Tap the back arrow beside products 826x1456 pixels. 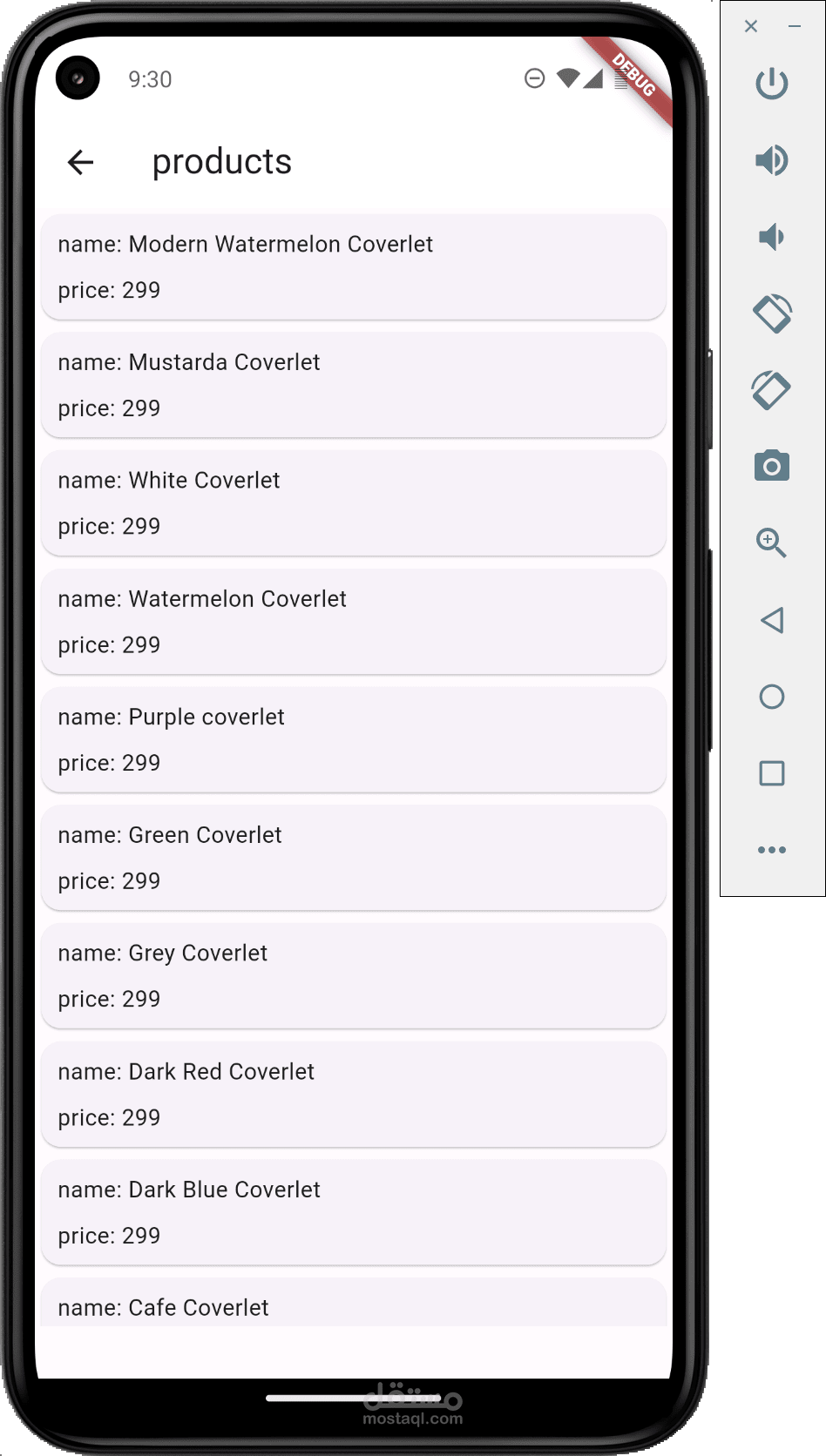(81, 162)
